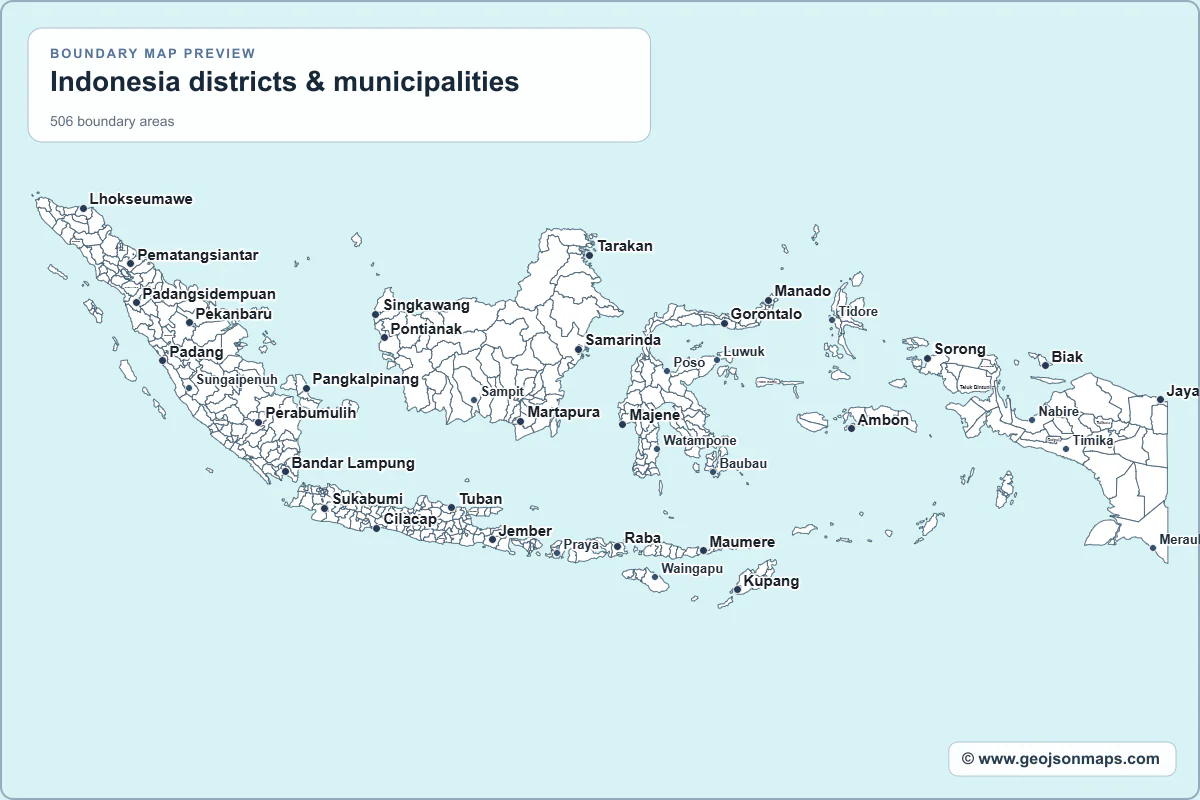
Task: Click the Samarinda label
Action: point(624,340)
